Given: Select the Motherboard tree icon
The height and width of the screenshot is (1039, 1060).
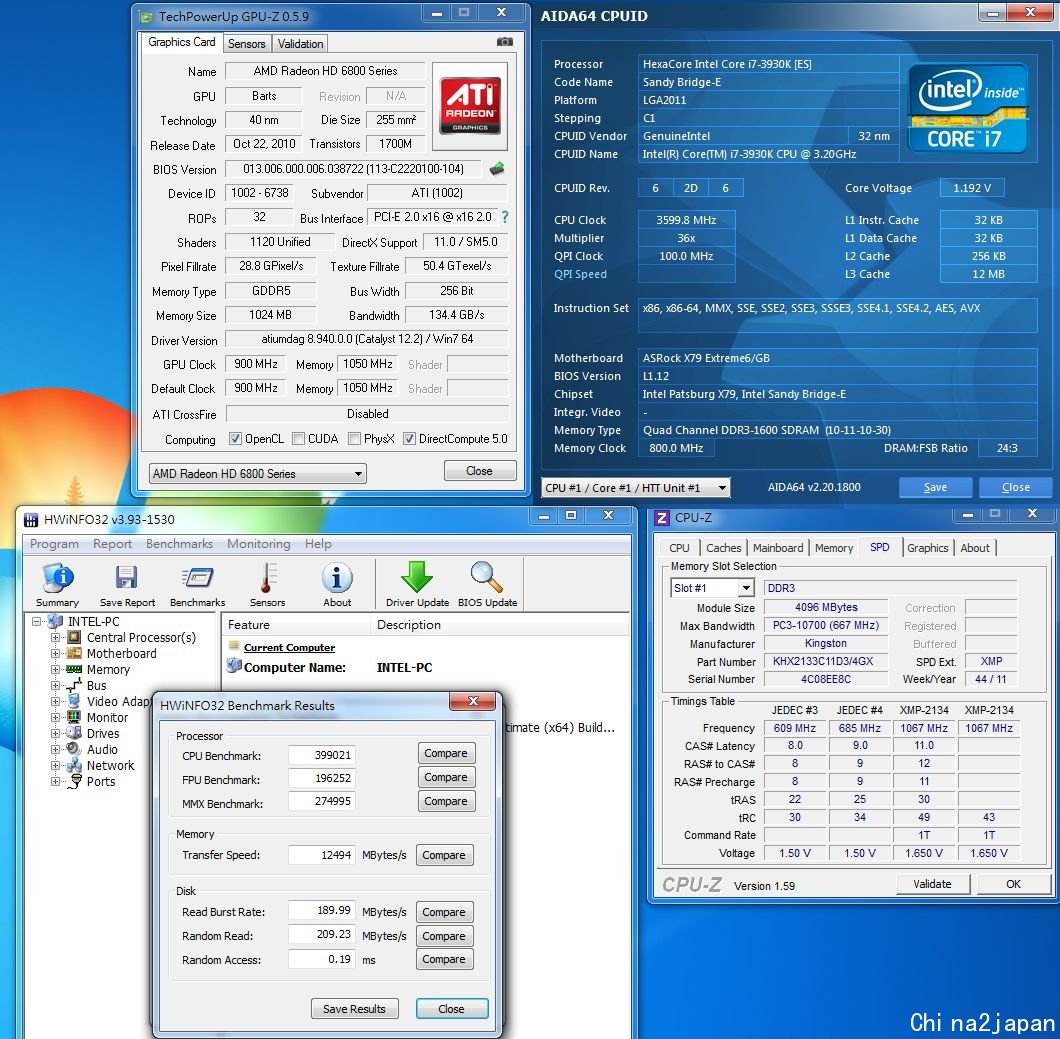Looking at the screenshot, I should click(74, 654).
